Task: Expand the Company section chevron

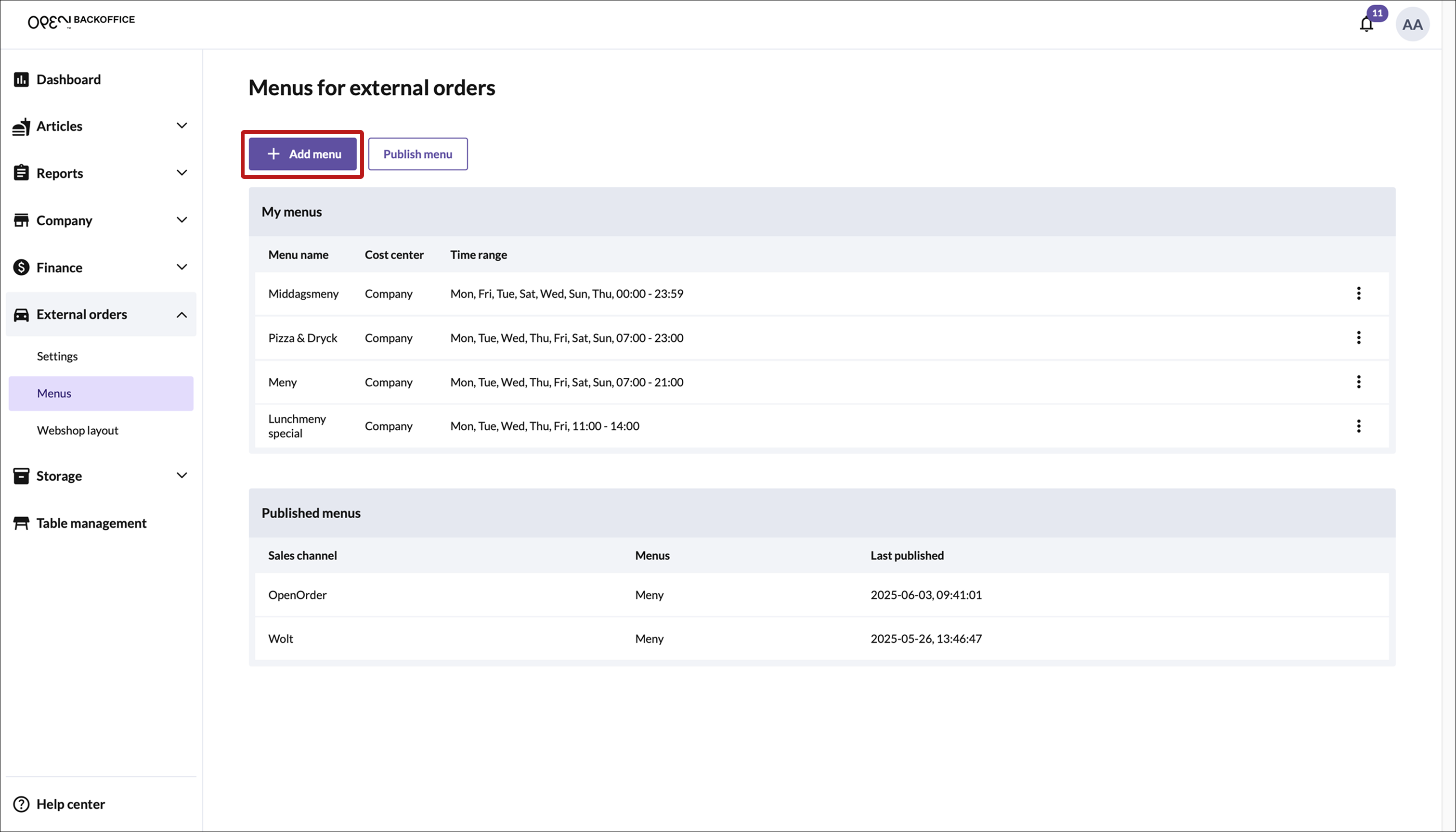Action: (182, 220)
